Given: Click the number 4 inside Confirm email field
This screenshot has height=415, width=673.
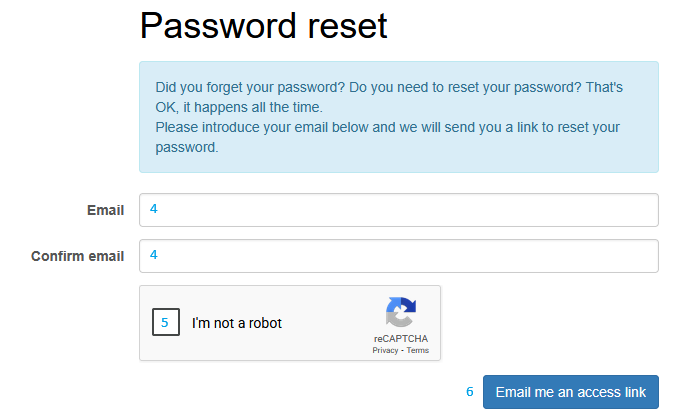Looking at the screenshot, I should (x=154, y=255).
